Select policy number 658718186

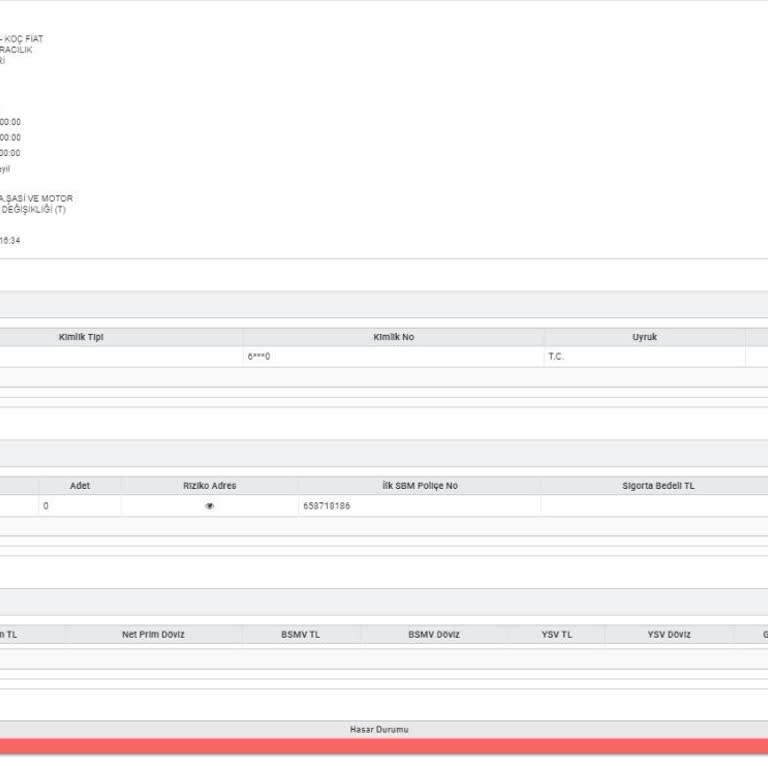[x=327, y=506]
